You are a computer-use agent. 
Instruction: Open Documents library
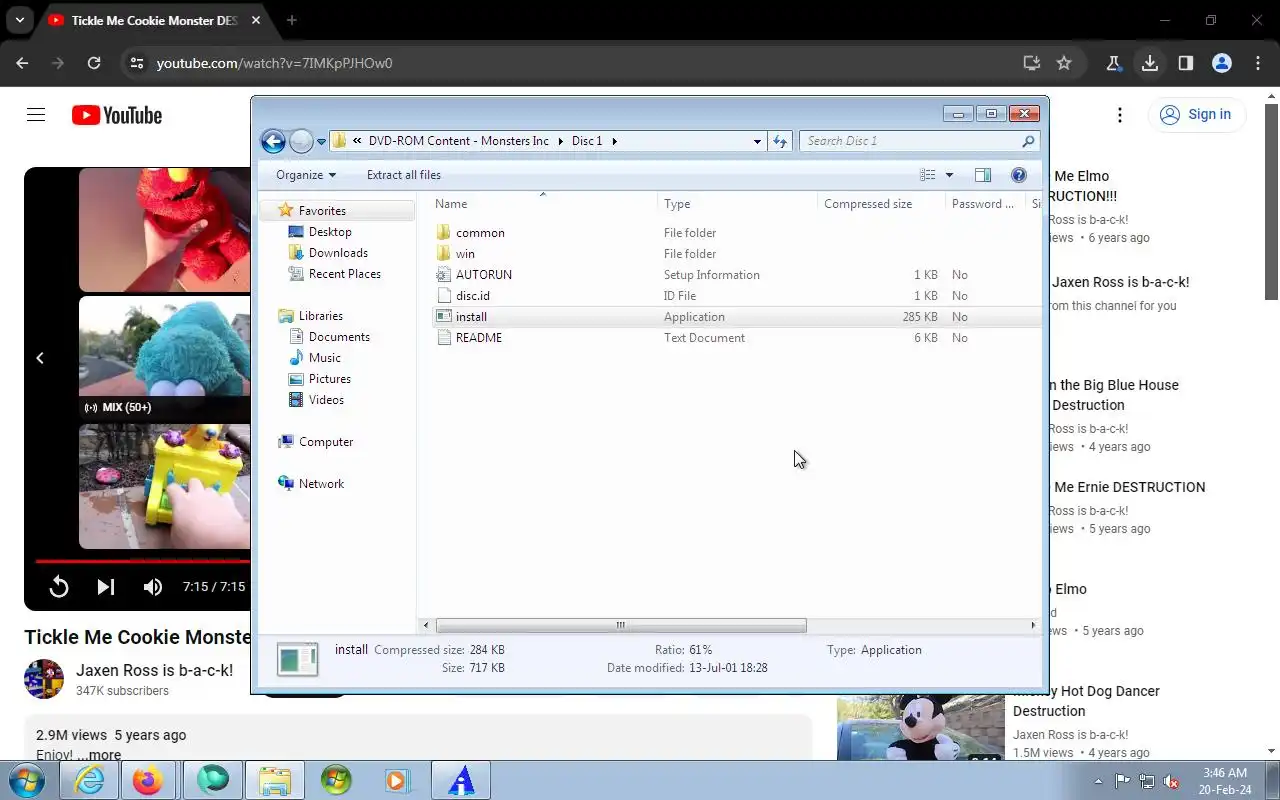coord(339,337)
